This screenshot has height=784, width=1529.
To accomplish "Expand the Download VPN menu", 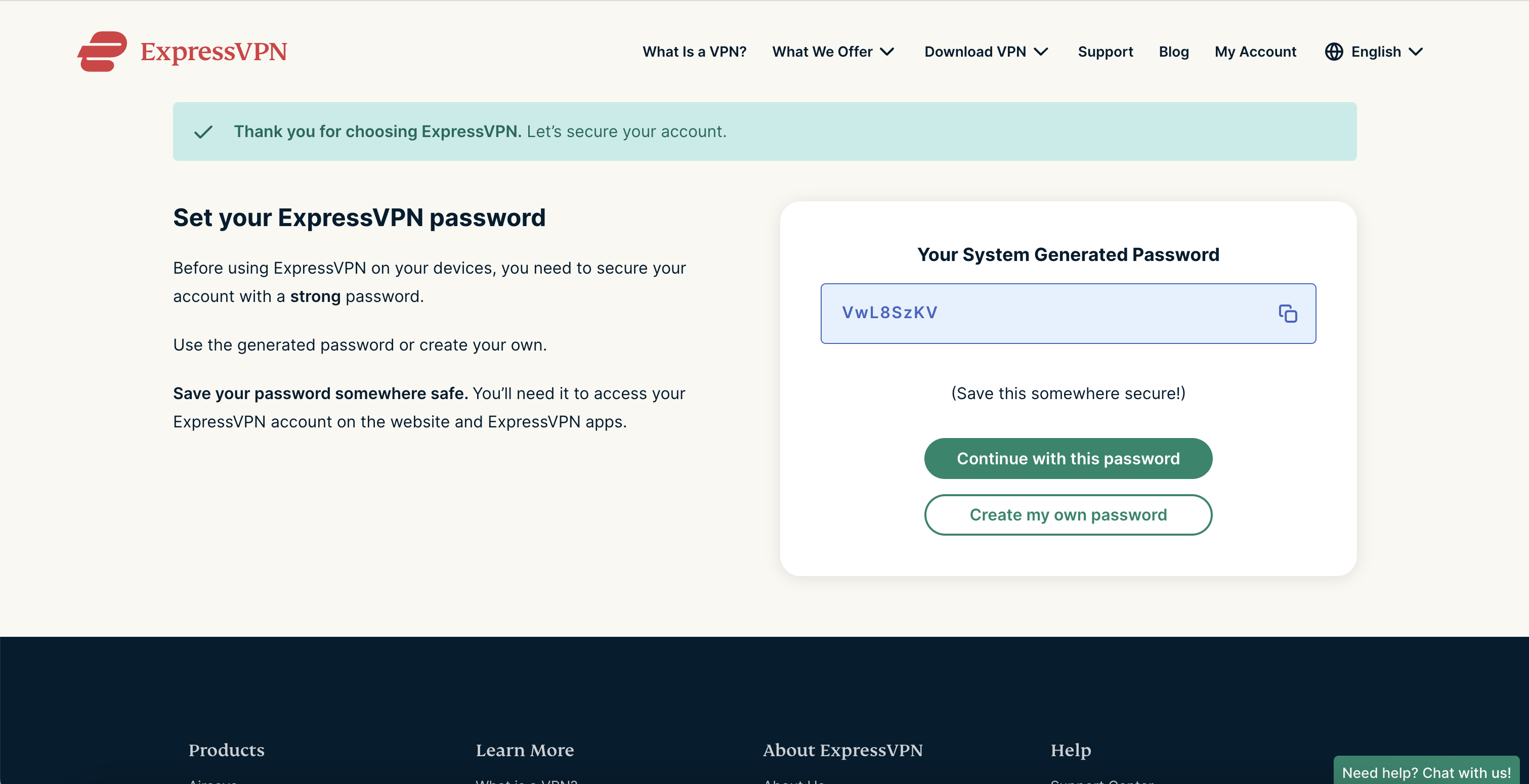I will pos(987,52).
